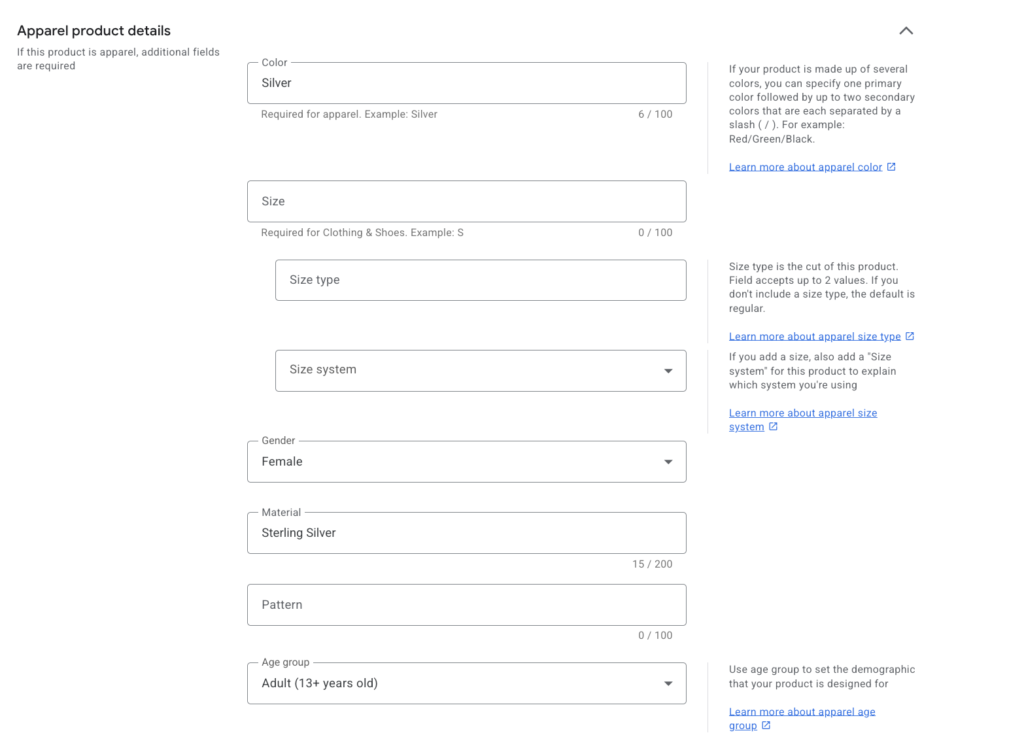The image size is (1024, 735).
Task: Click the empty Pattern text field
Action: coord(467,605)
